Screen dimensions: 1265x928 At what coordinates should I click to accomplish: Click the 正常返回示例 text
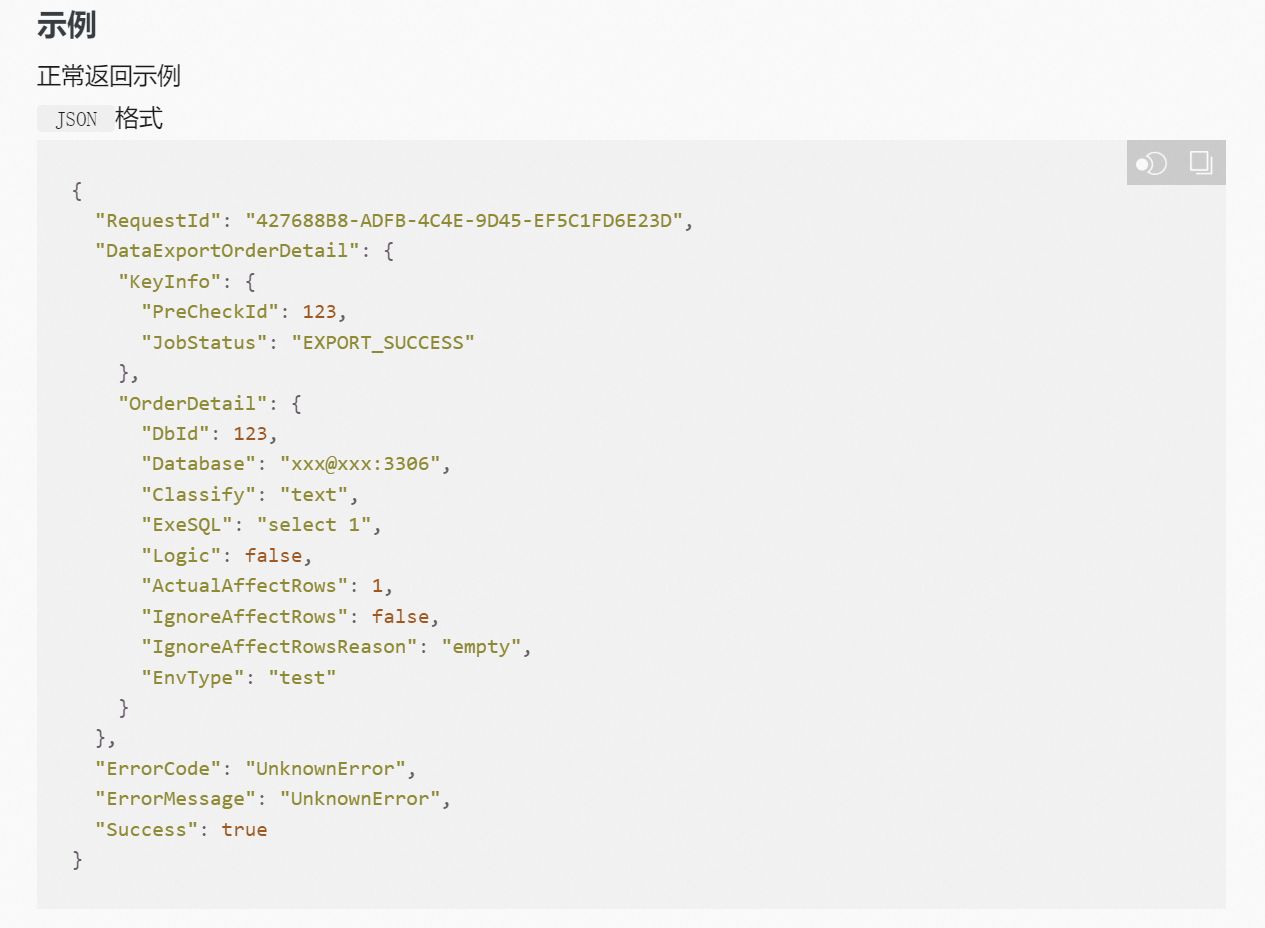[x=109, y=76]
